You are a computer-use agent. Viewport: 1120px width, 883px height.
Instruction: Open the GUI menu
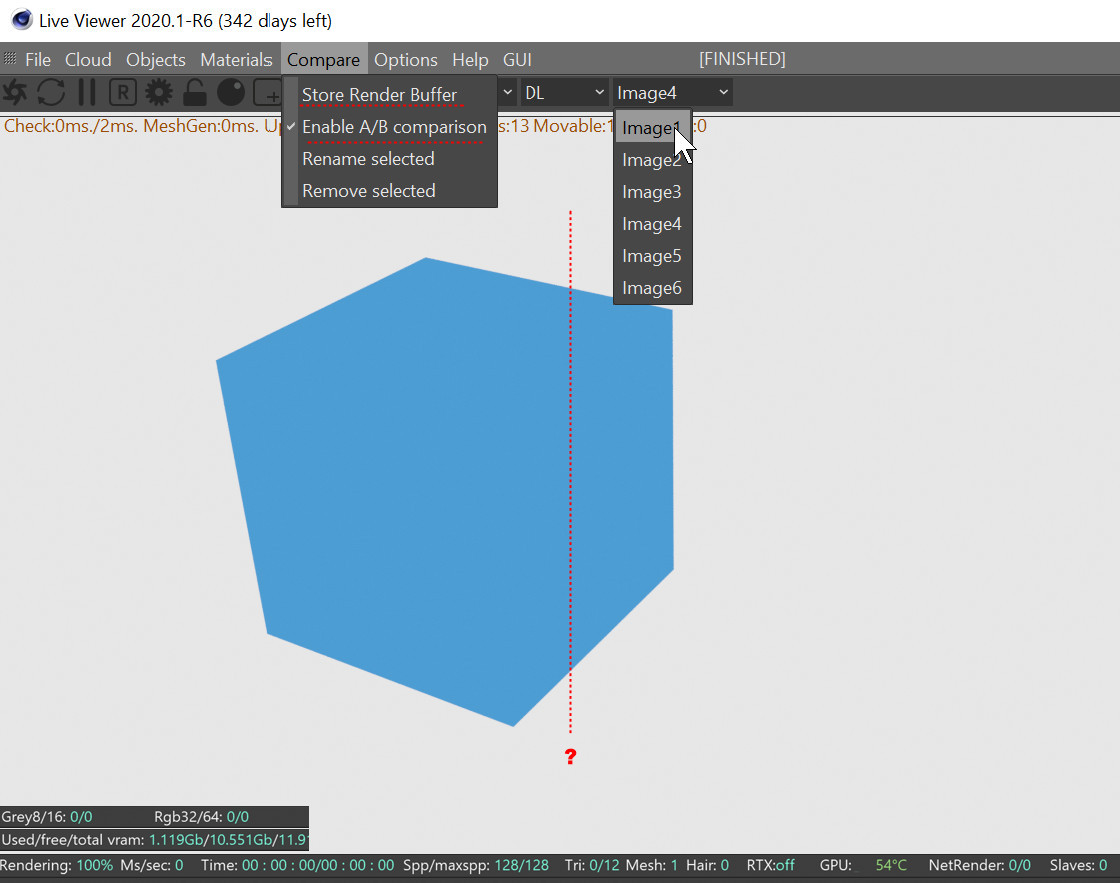pos(517,59)
